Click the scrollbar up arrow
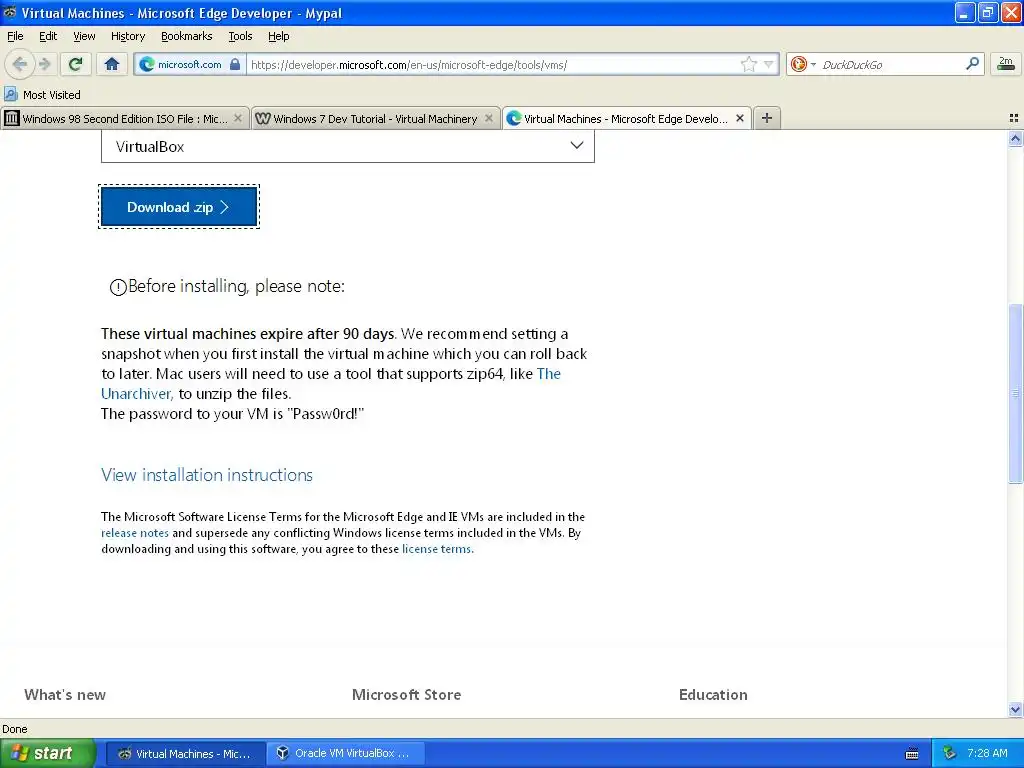The height and width of the screenshot is (768, 1024). 1015,138
